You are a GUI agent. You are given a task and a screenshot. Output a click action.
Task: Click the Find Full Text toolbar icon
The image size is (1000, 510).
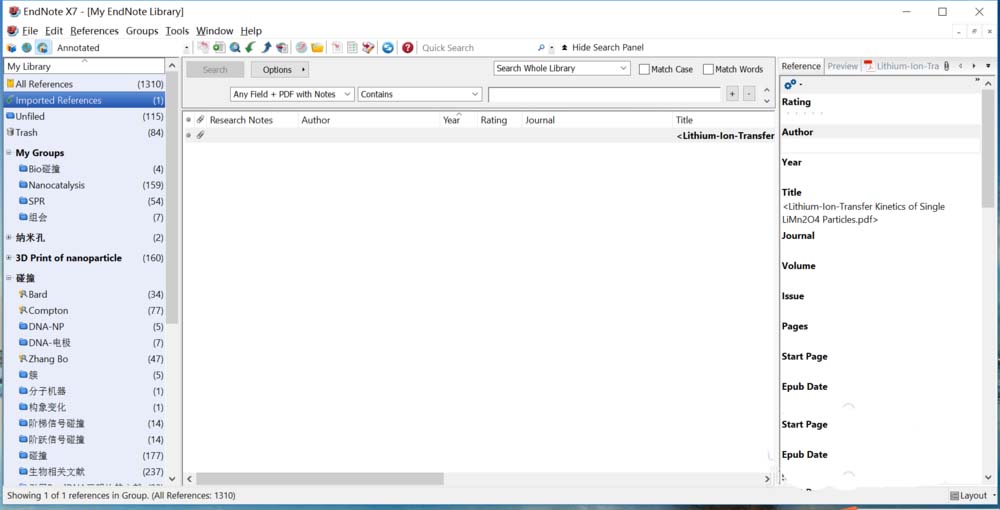click(x=282, y=48)
